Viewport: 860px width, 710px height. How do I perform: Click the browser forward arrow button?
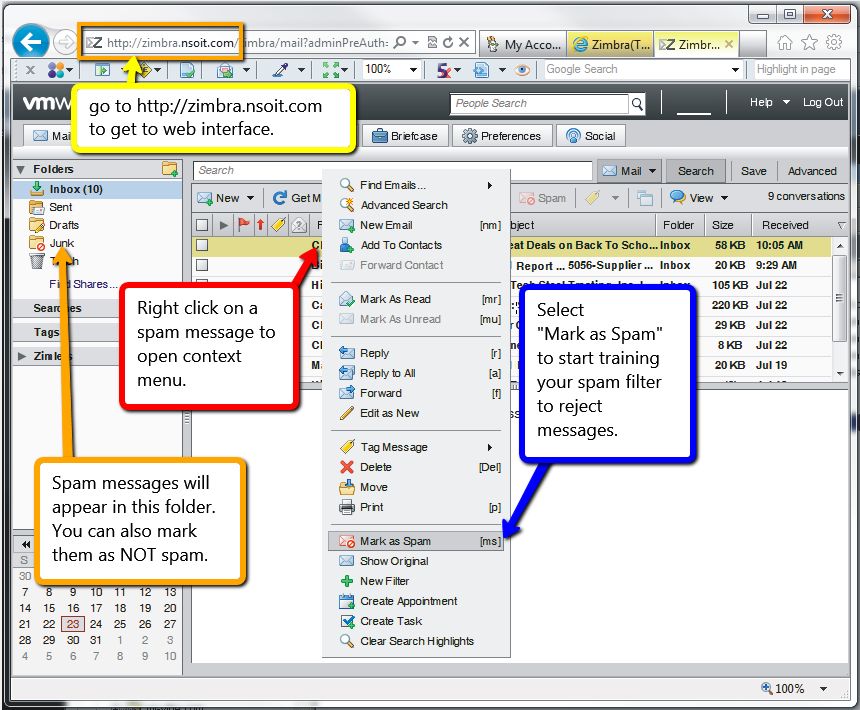point(65,42)
